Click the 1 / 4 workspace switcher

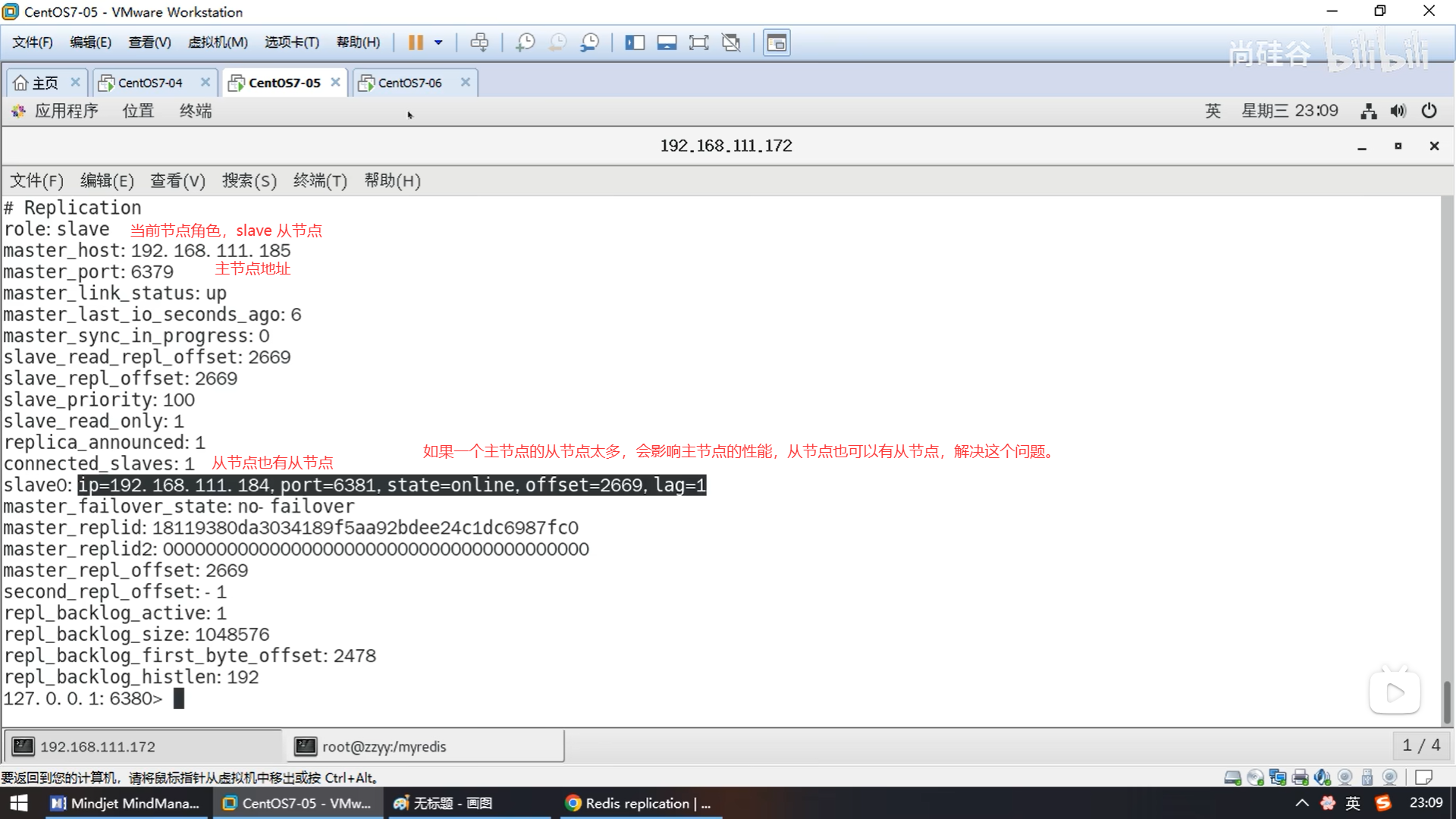(x=1420, y=745)
